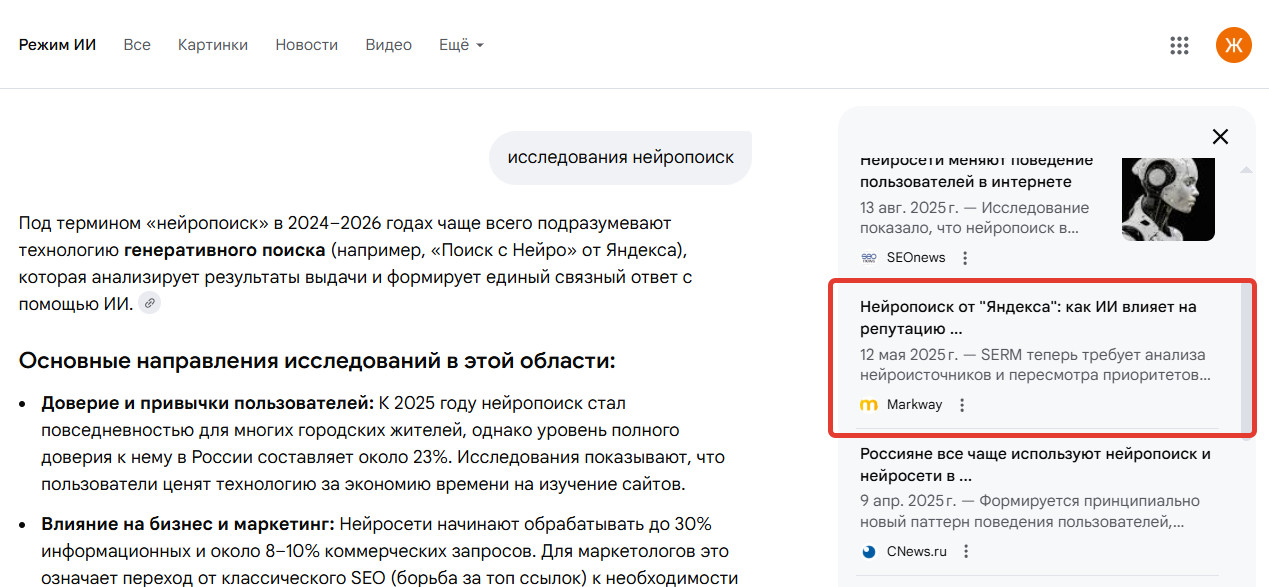The height and width of the screenshot is (587, 1269).
Task: Open three-dot menu next to SEOnews
Action: pyautogui.click(x=965, y=258)
